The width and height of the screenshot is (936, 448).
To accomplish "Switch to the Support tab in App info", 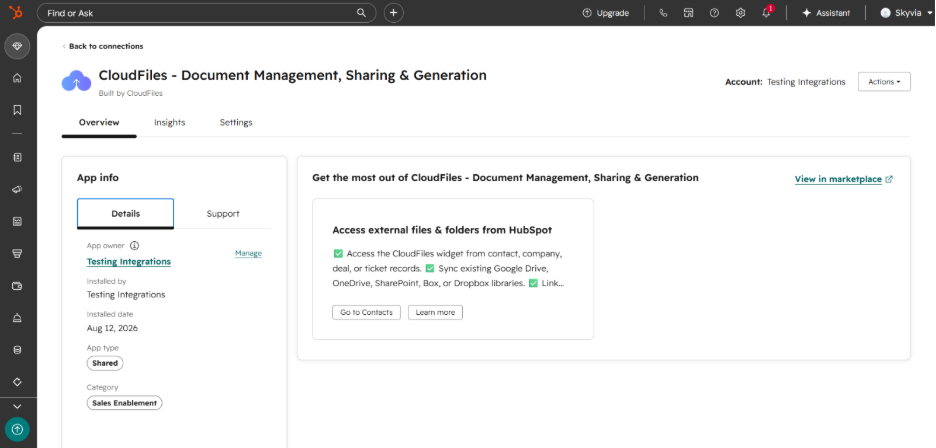I will coord(223,213).
